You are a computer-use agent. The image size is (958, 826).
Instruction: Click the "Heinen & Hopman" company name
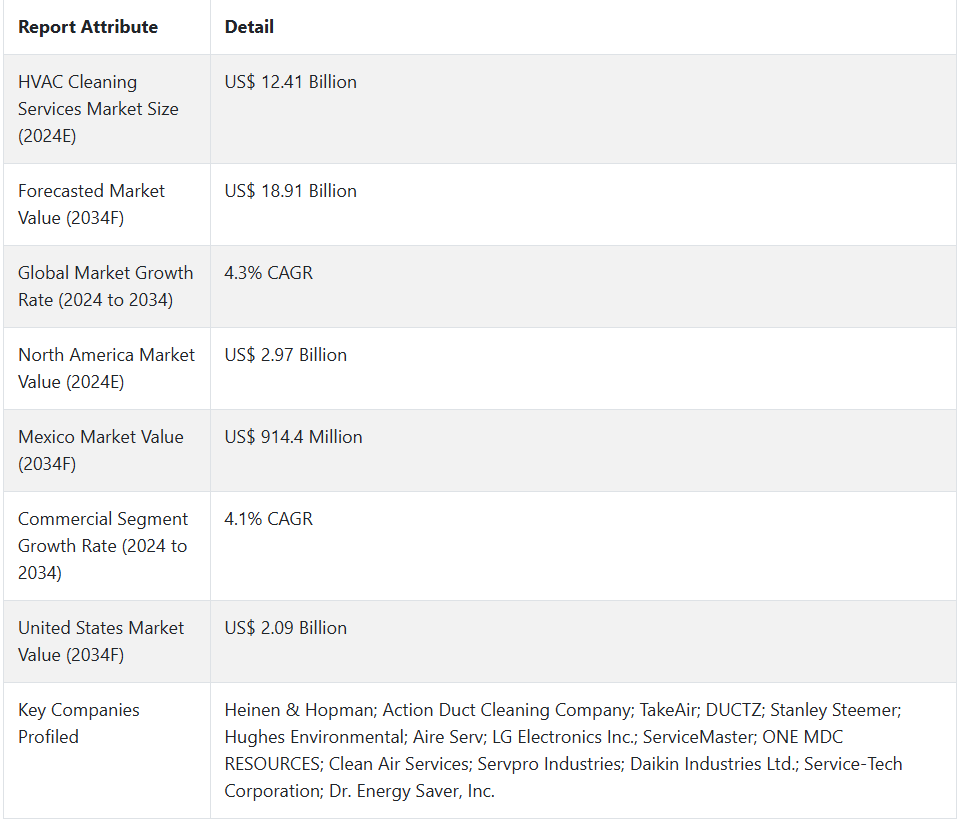tap(296, 710)
